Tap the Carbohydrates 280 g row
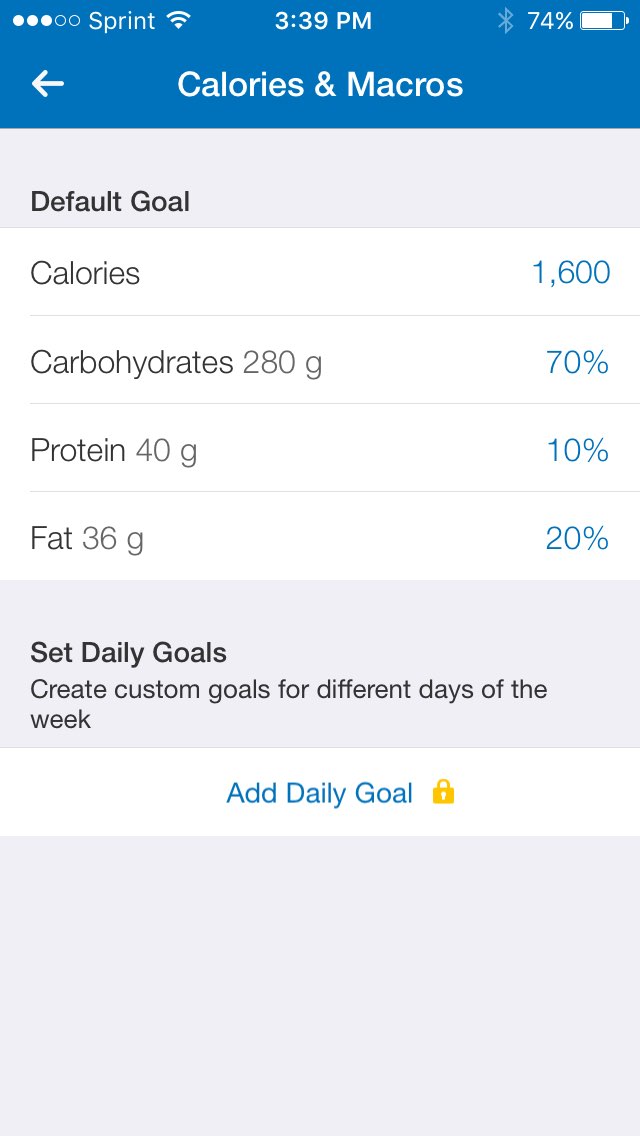Image resolution: width=640 pixels, height=1136 pixels. point(177,362)
